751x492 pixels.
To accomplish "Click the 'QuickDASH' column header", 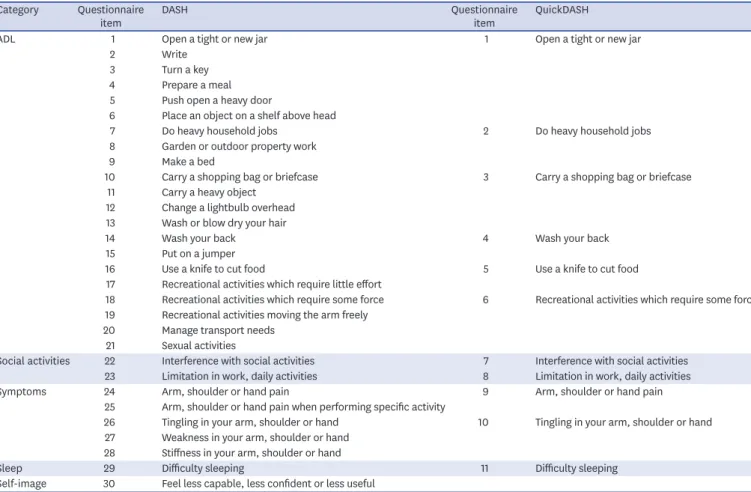I will (561, 10).
